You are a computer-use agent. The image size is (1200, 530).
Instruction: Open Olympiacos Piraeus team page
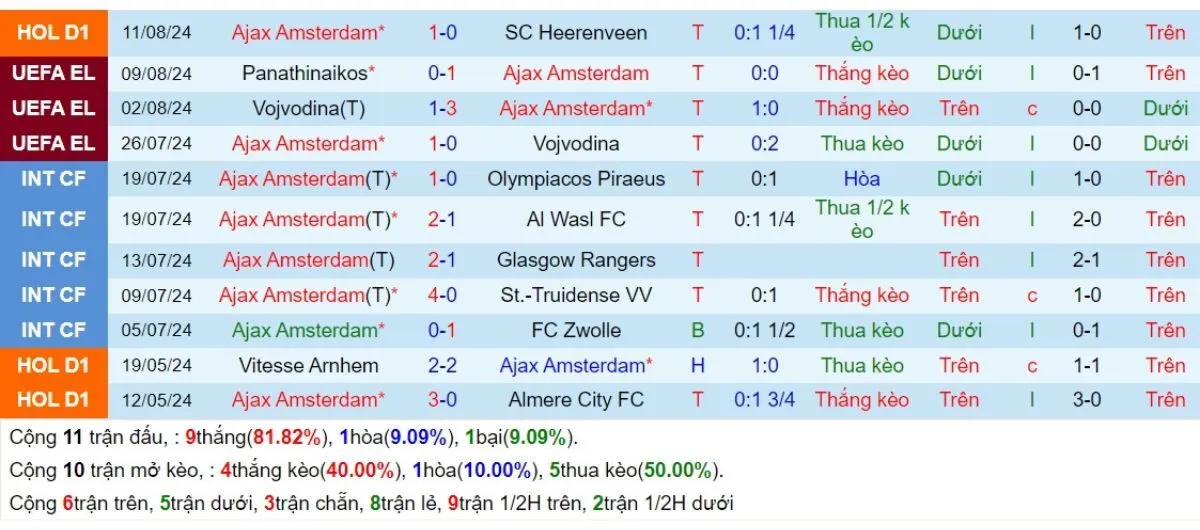coord(575,179)
